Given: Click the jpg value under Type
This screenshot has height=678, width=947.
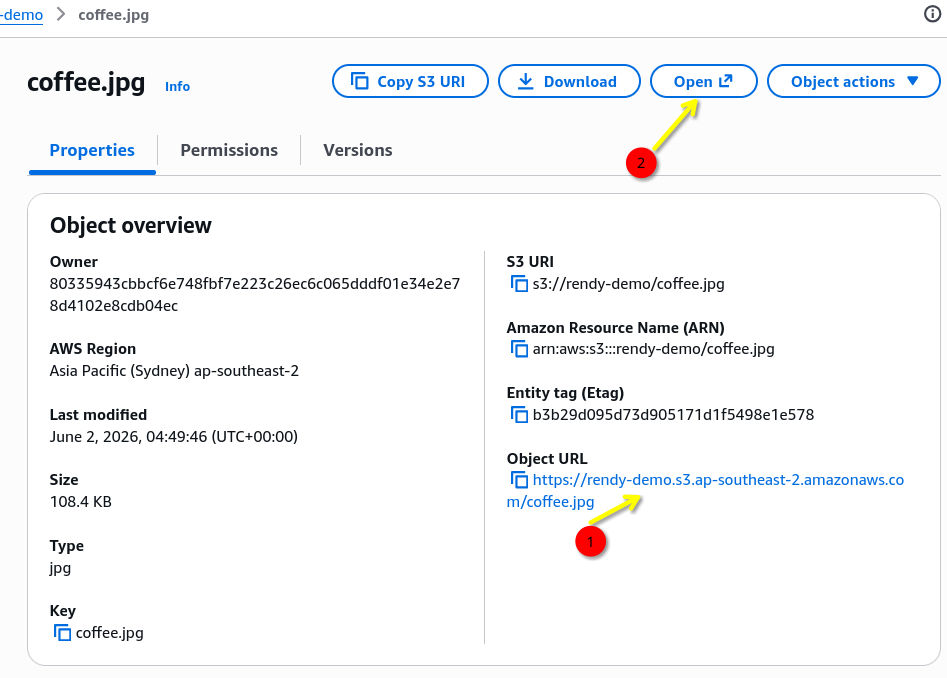Looking at the screenshot, I should click(60, 568).
